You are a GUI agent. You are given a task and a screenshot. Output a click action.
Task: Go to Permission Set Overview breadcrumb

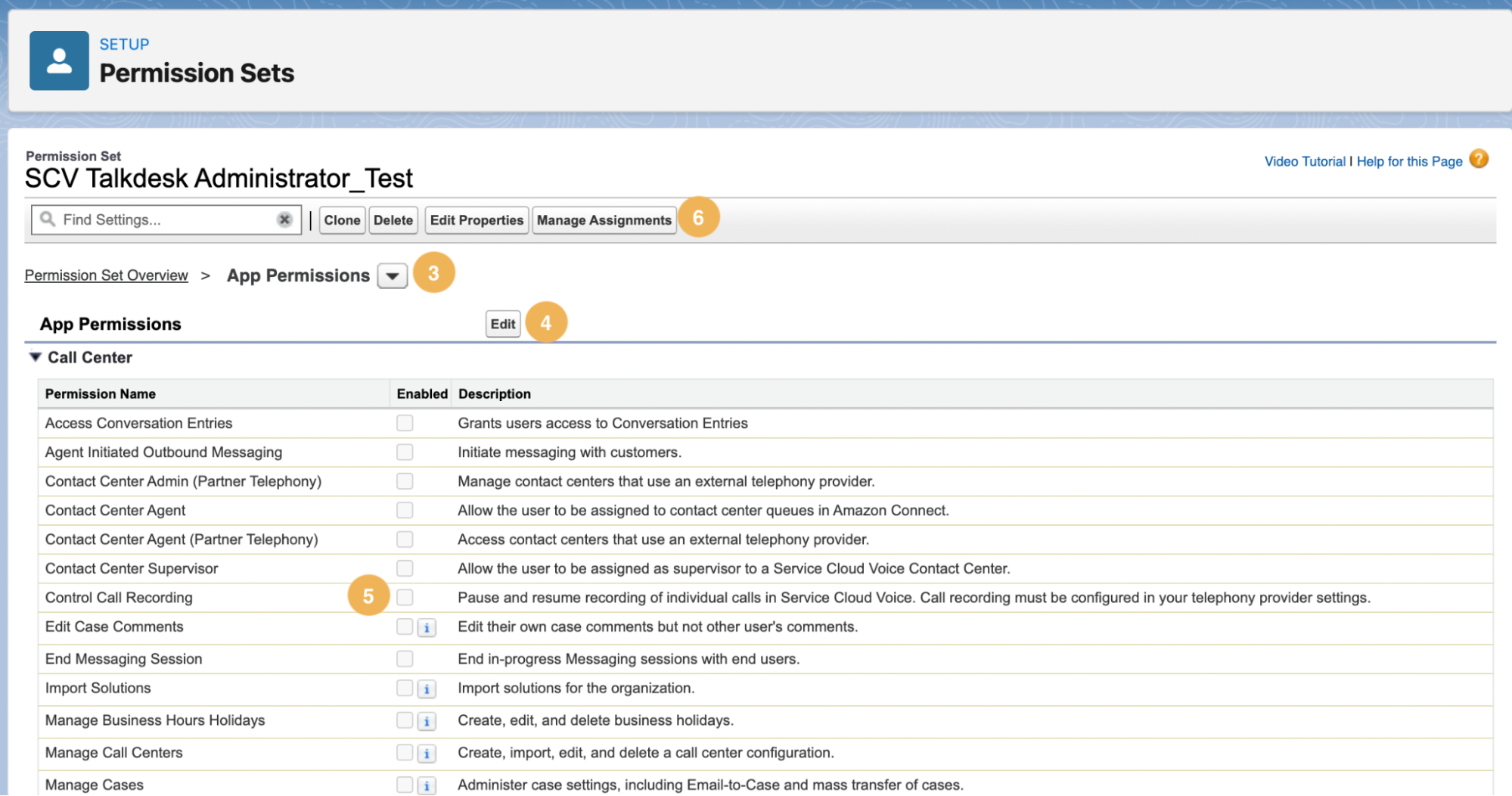pos(106,275)
